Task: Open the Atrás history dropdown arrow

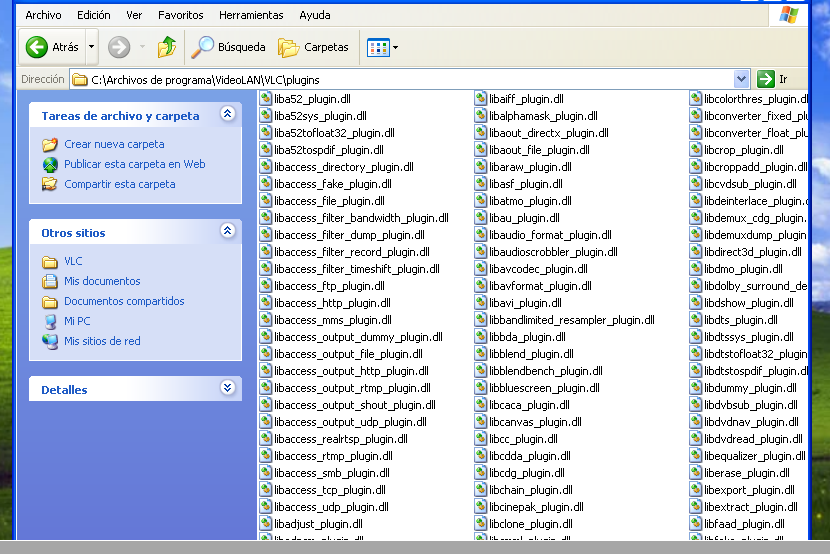Action: 92,47
